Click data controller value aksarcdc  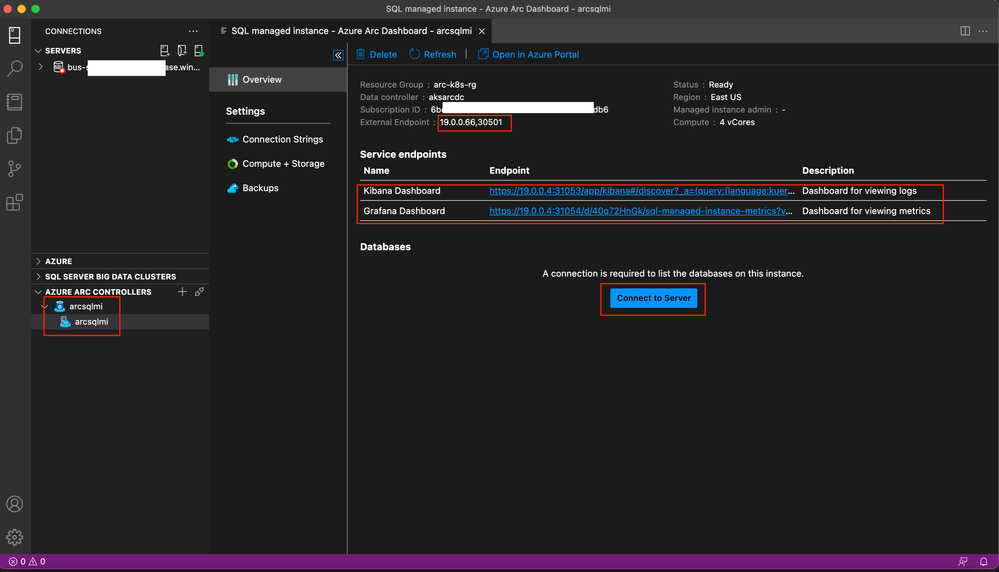[x=447, y=97]
